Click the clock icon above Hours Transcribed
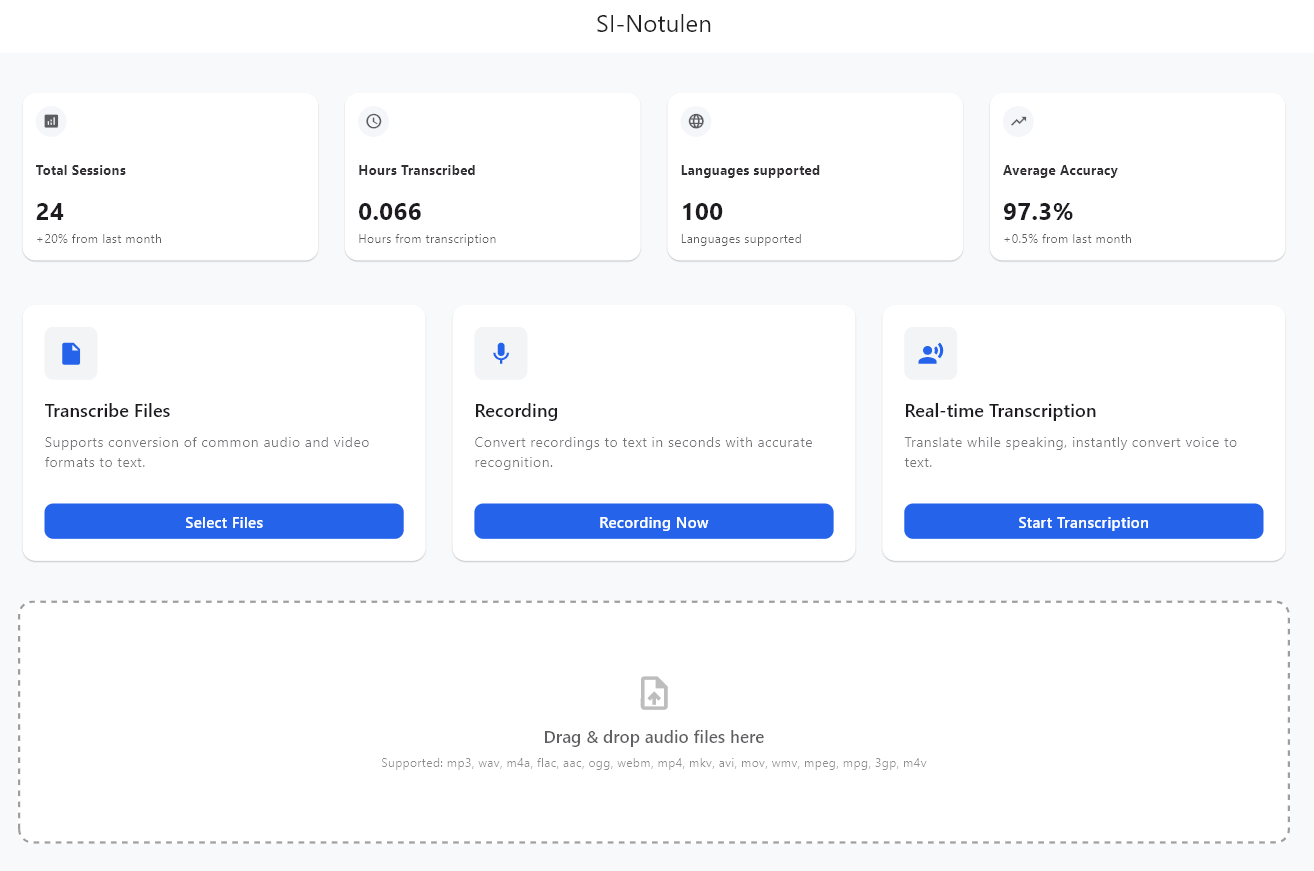 tap(373, 121)
